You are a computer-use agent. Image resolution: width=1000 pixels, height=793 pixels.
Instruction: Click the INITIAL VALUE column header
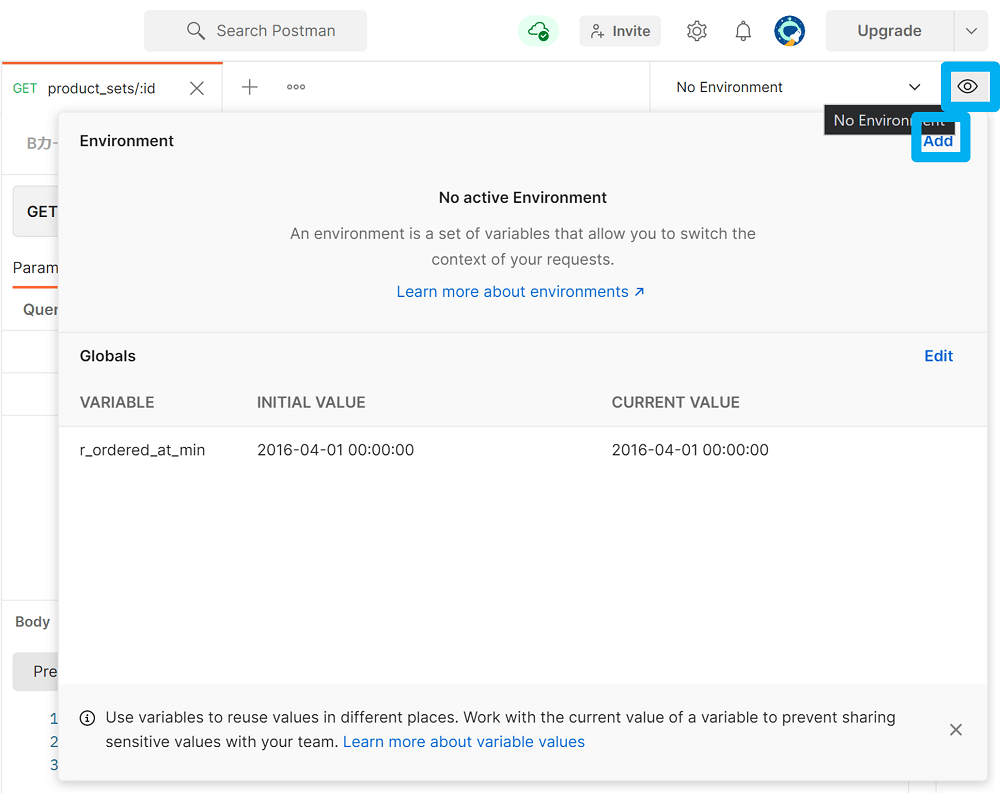(x=311, y=403)
